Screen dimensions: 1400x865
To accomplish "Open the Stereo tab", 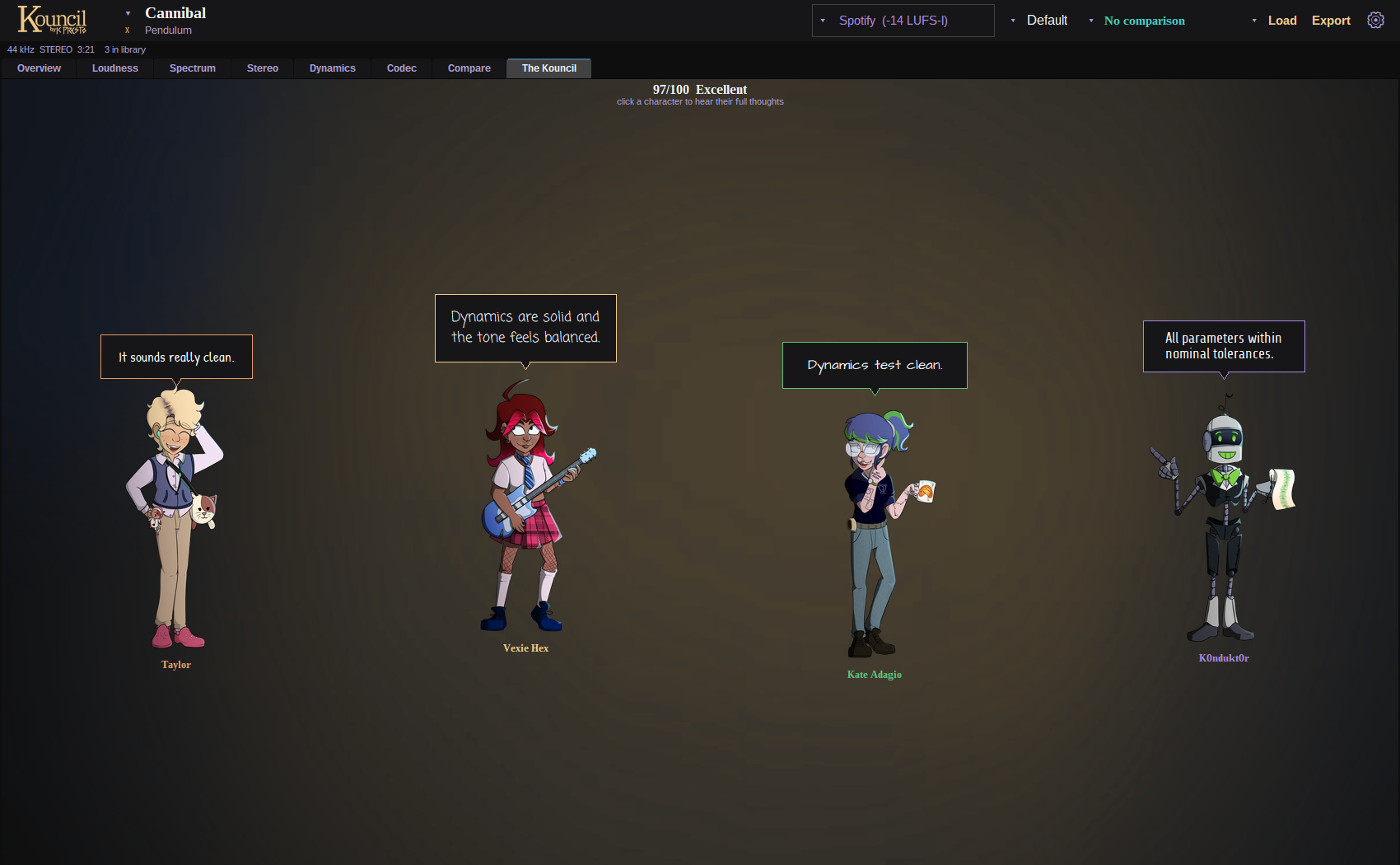I will tap(263, 68).
